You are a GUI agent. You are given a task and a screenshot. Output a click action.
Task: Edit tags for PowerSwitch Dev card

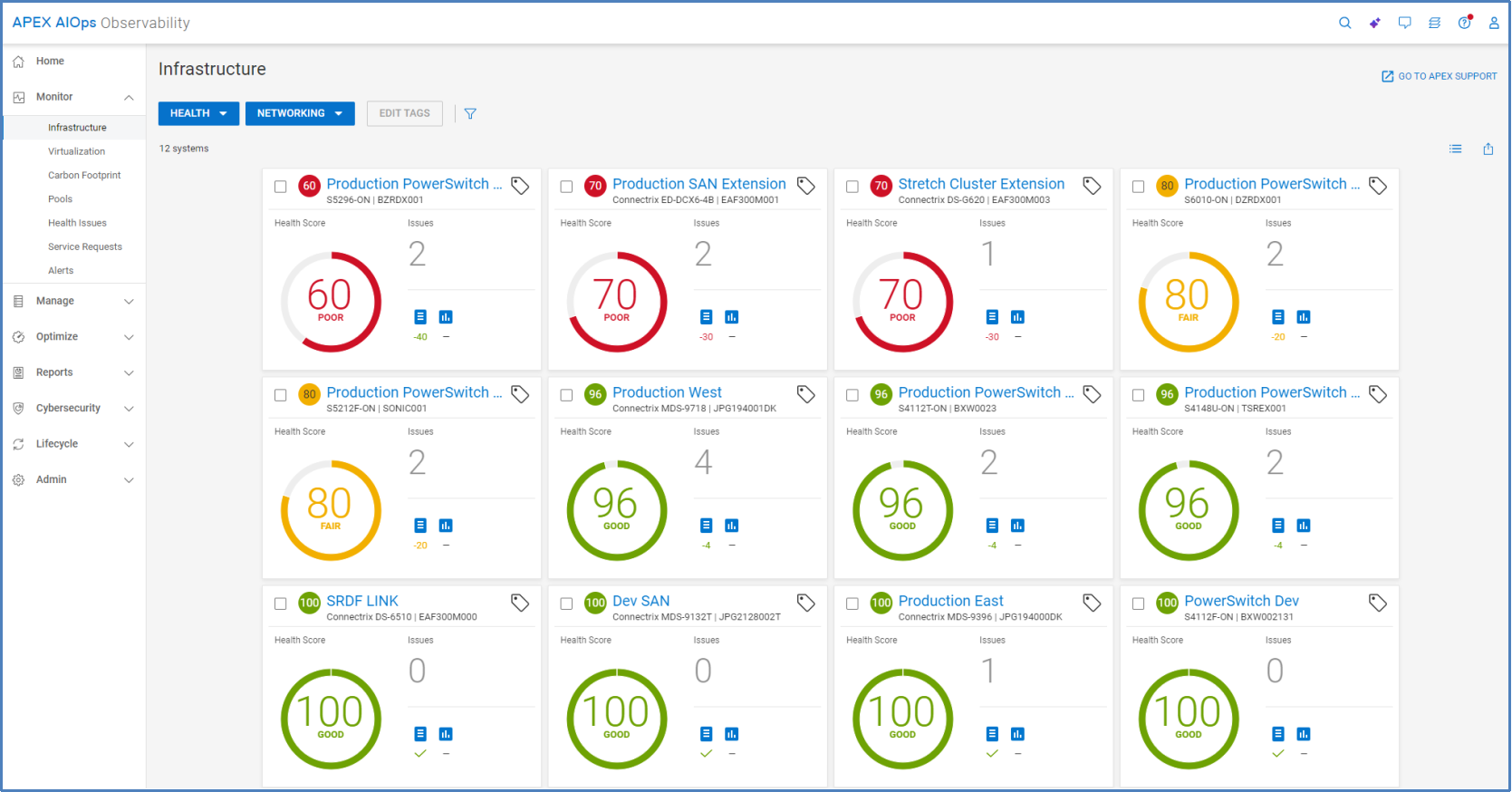(1378, 603)
